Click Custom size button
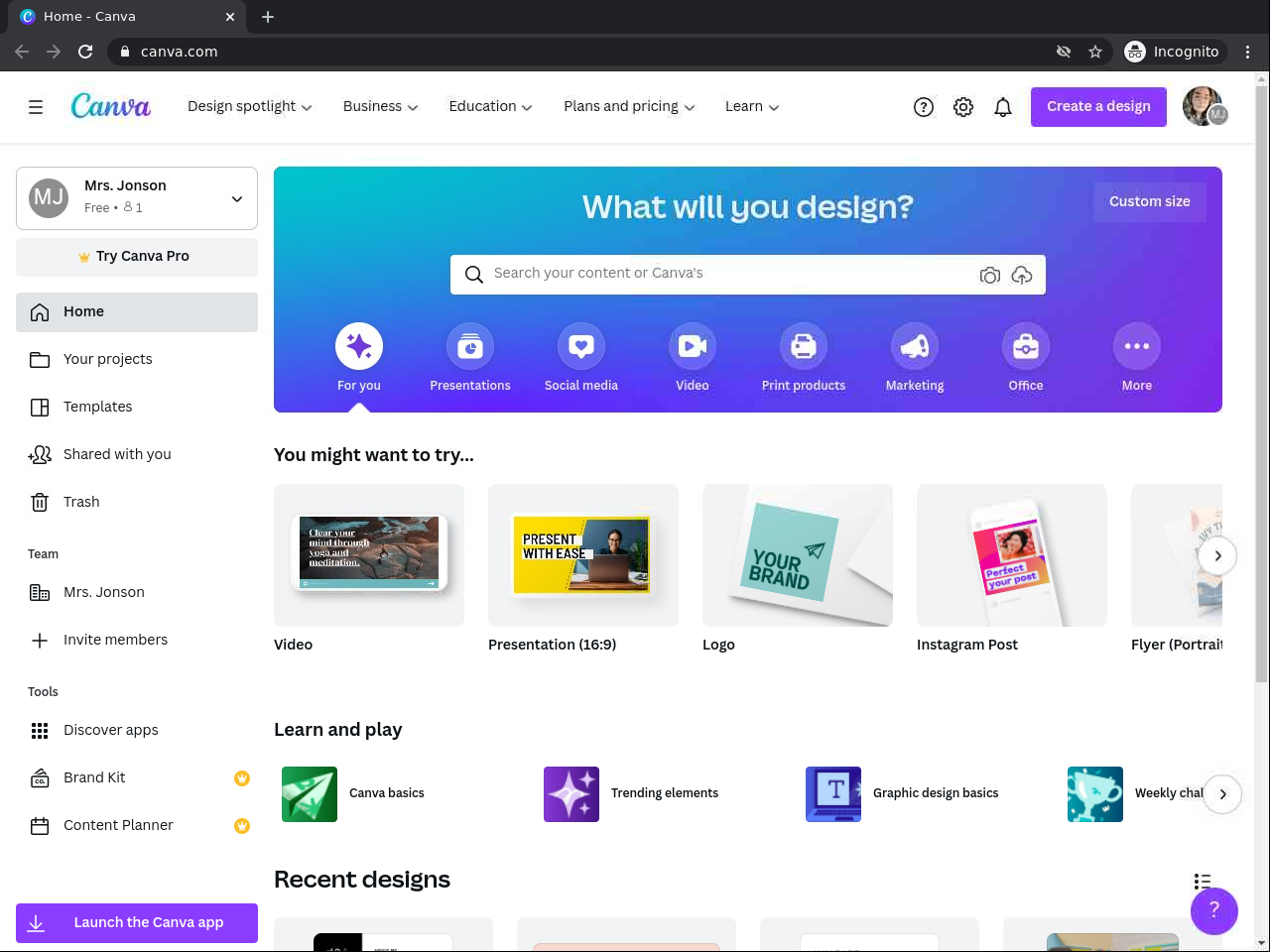This screenshot has width=1270, height=952. [x=1150, y=202]
